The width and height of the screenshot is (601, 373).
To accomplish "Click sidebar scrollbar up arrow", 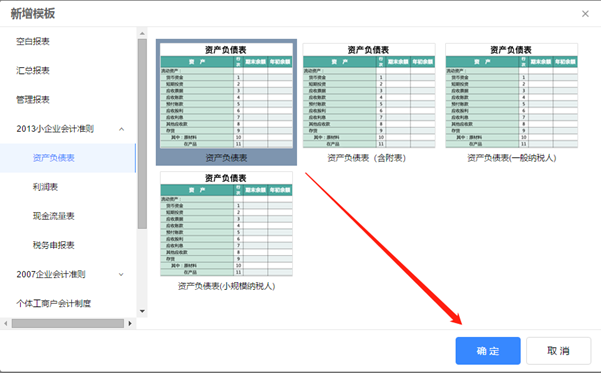I will point(142,34).
